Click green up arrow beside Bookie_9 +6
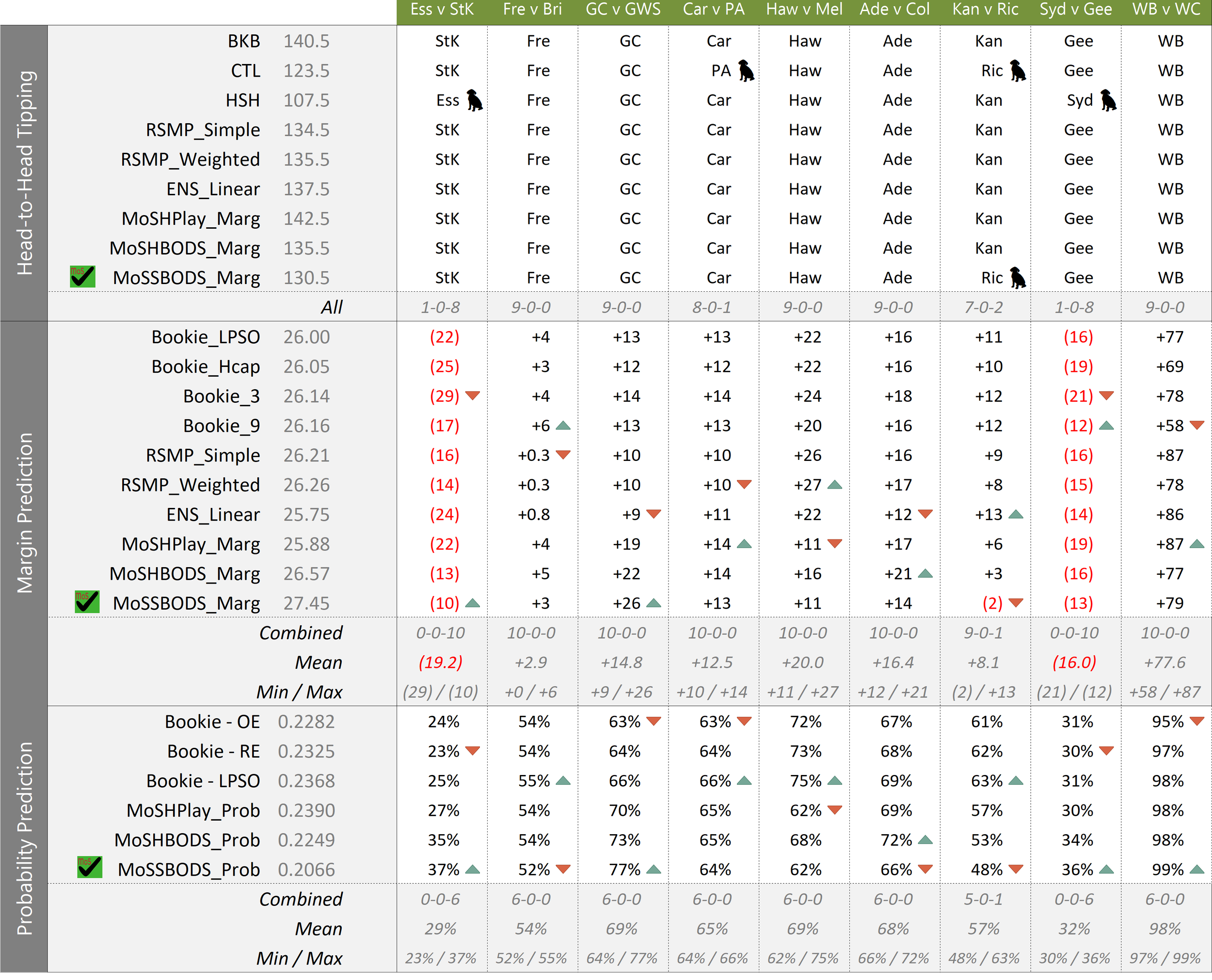Viewport: 1212px width, 980px height. (563, 426)
